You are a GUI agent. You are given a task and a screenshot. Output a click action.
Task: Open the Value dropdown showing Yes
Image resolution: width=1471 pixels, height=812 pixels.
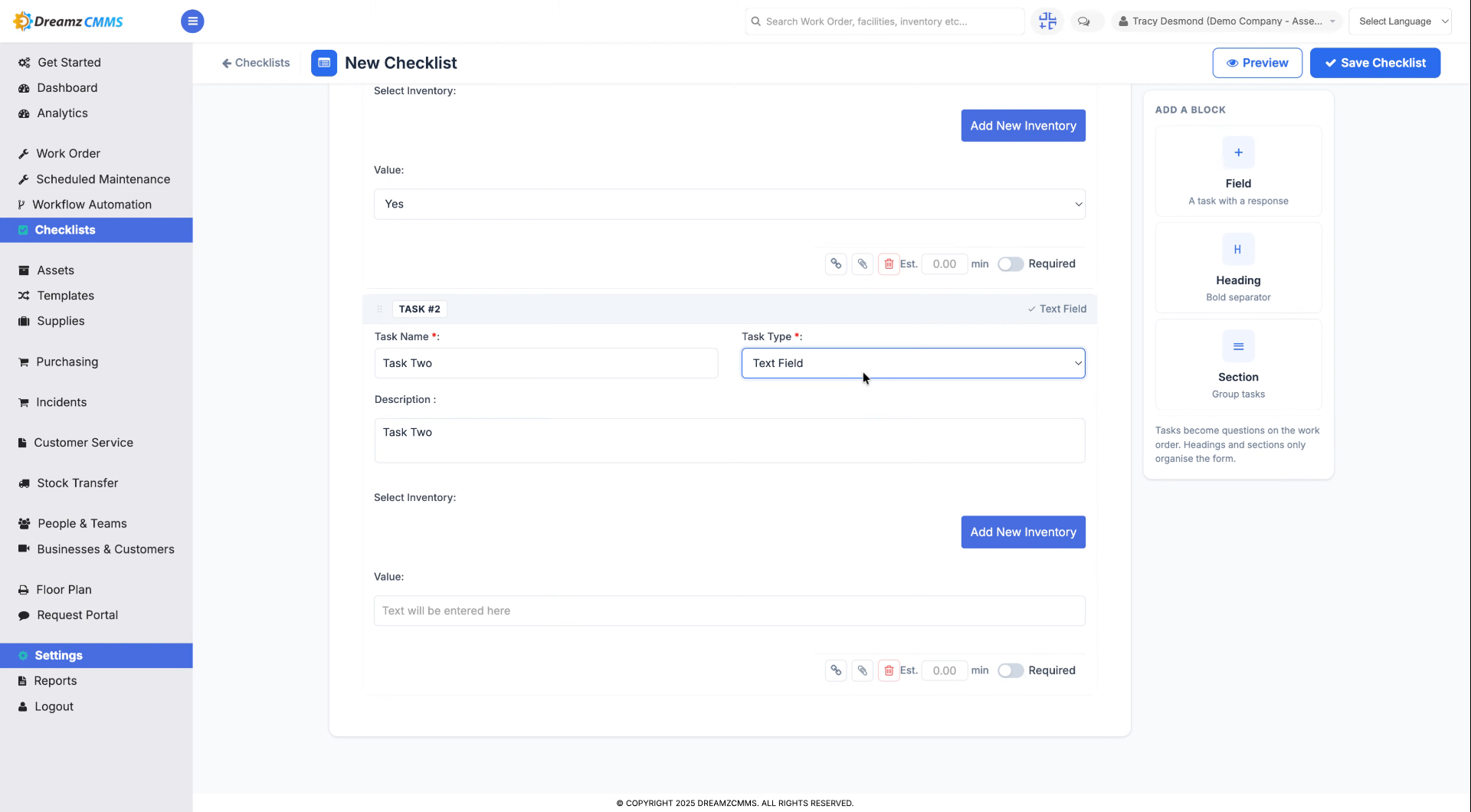(729, 205)
